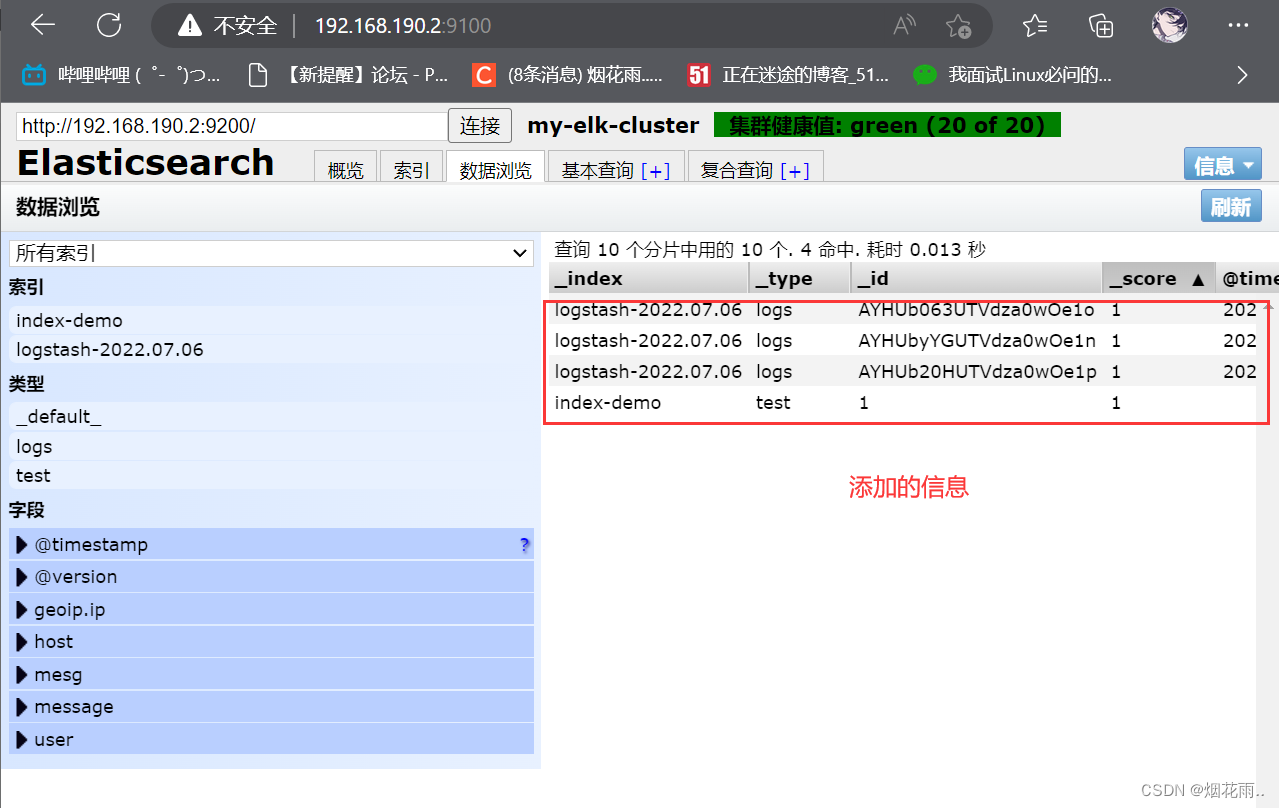This screenshot has width=1279, height=808.
Task: Select index-demo in index list
Action: 272,321
